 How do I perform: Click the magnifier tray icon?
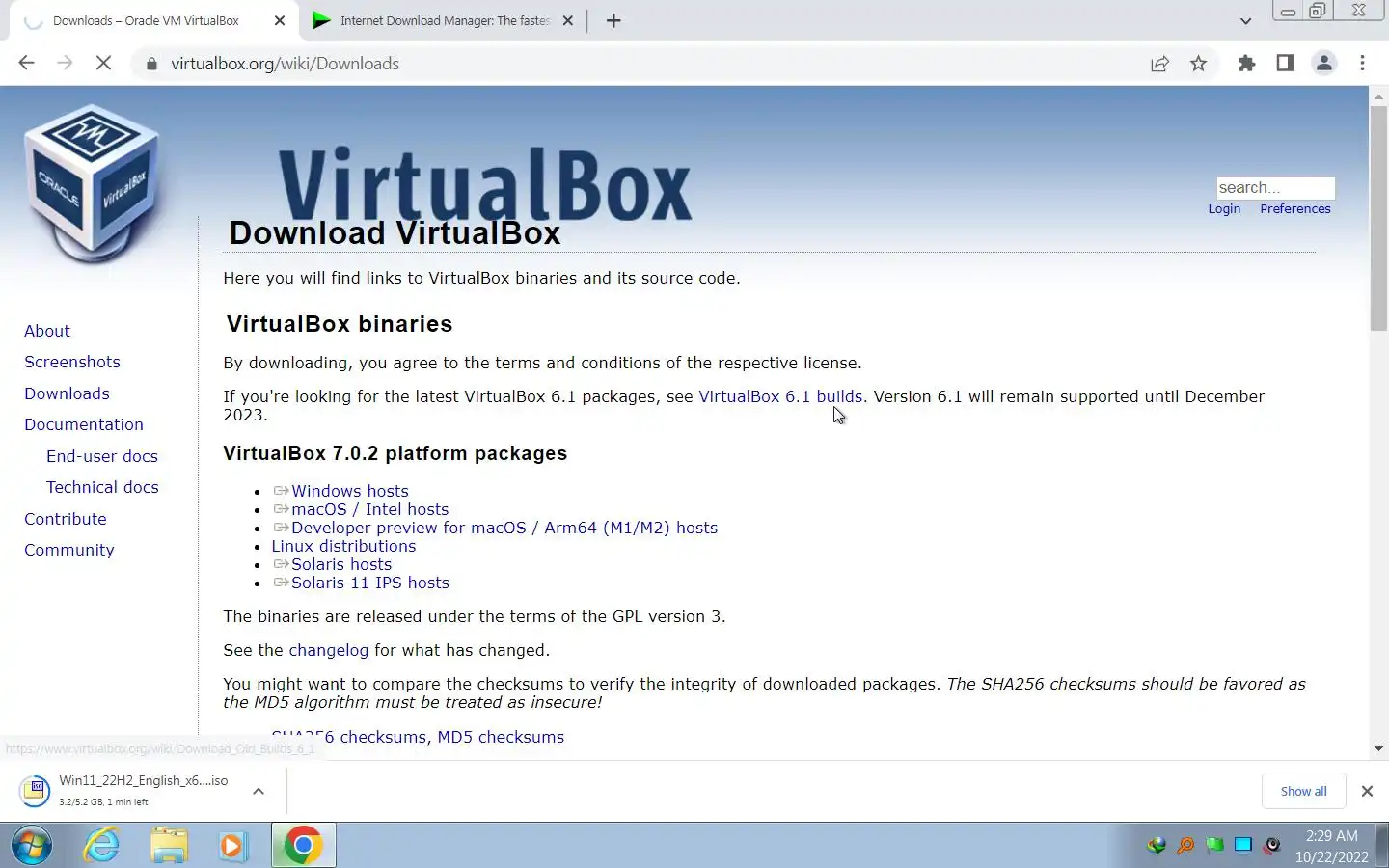click(1185, 846)
